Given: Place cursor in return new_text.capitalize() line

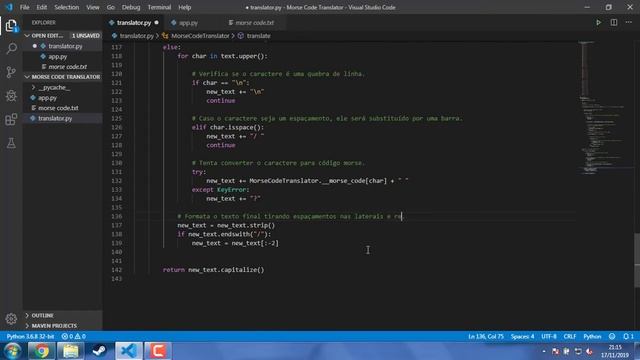Looking at the screenshot, I should 213,270.
